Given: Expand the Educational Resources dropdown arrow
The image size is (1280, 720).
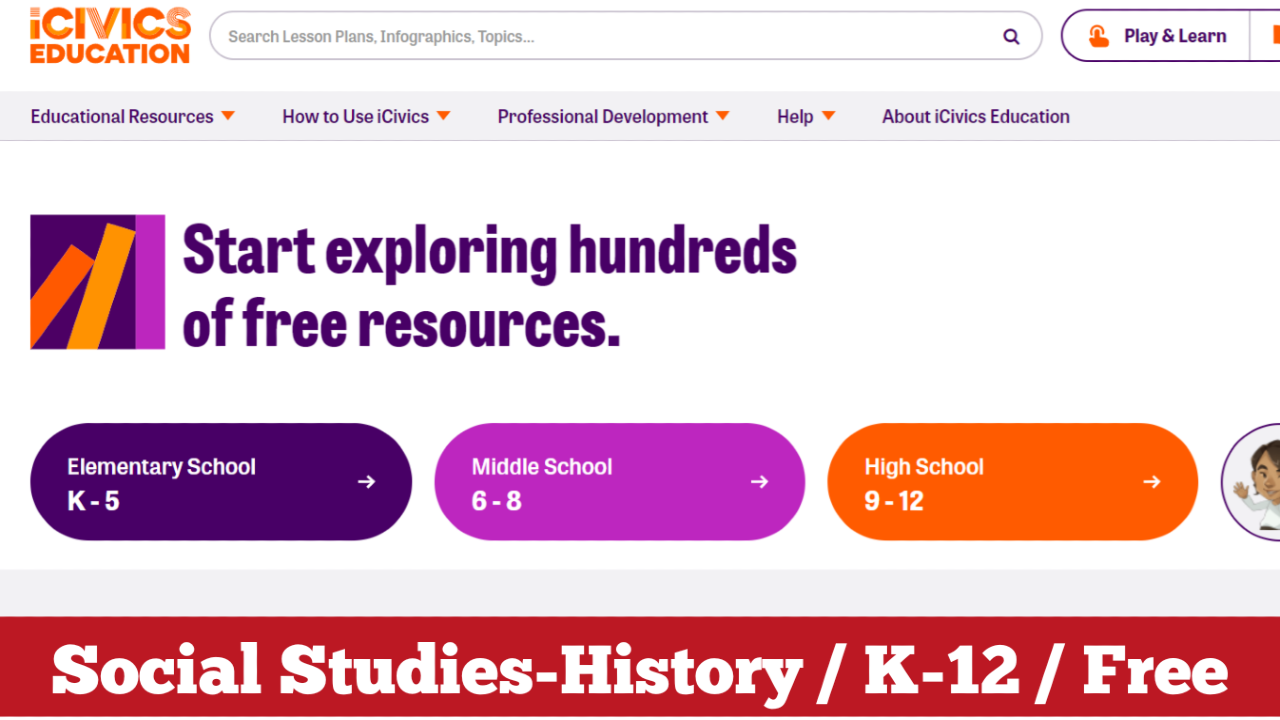Looking at the screenshot, I should point(228,116).
